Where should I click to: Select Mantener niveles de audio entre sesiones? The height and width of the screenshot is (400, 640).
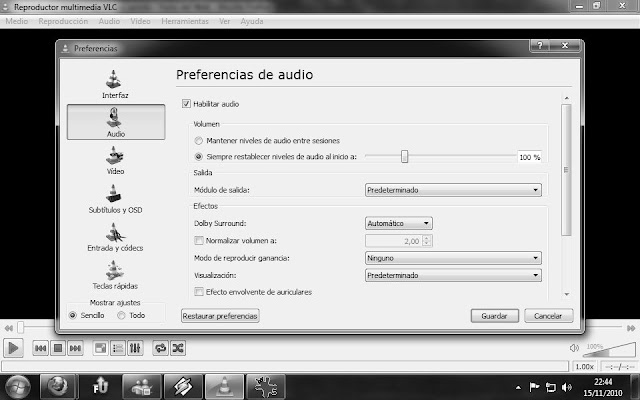pyautogui.click(x=199, y=141)
